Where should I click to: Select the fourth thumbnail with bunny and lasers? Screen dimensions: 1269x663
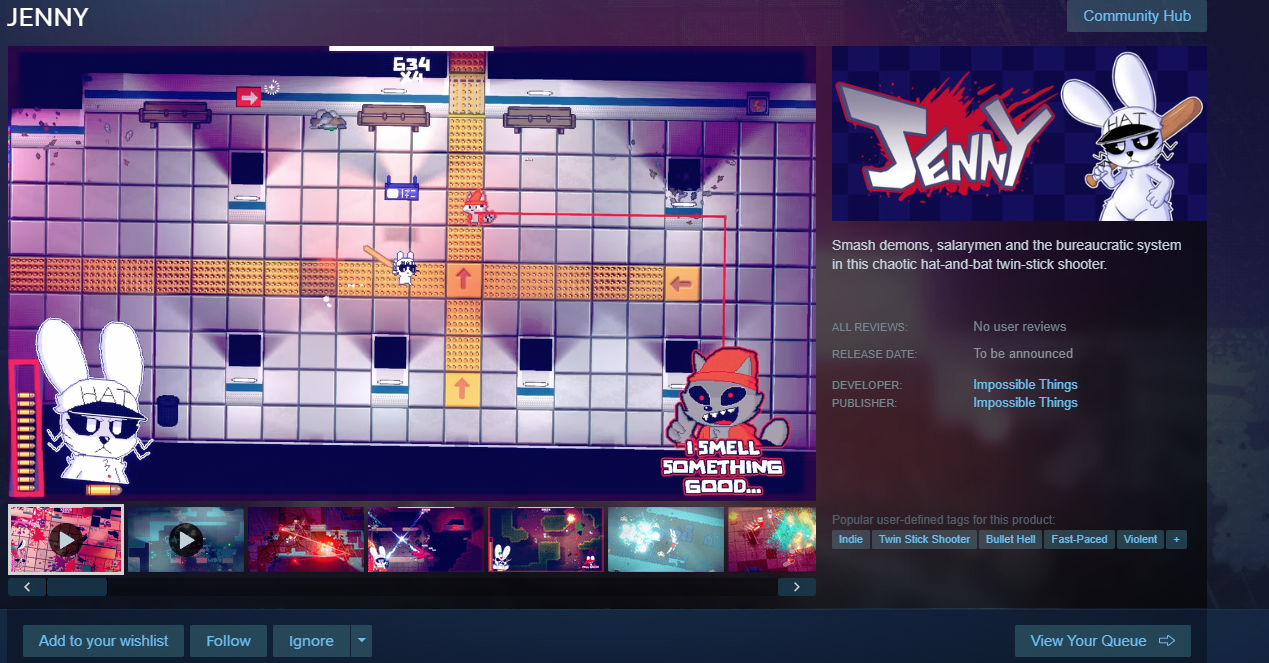(x=426, y=540)
